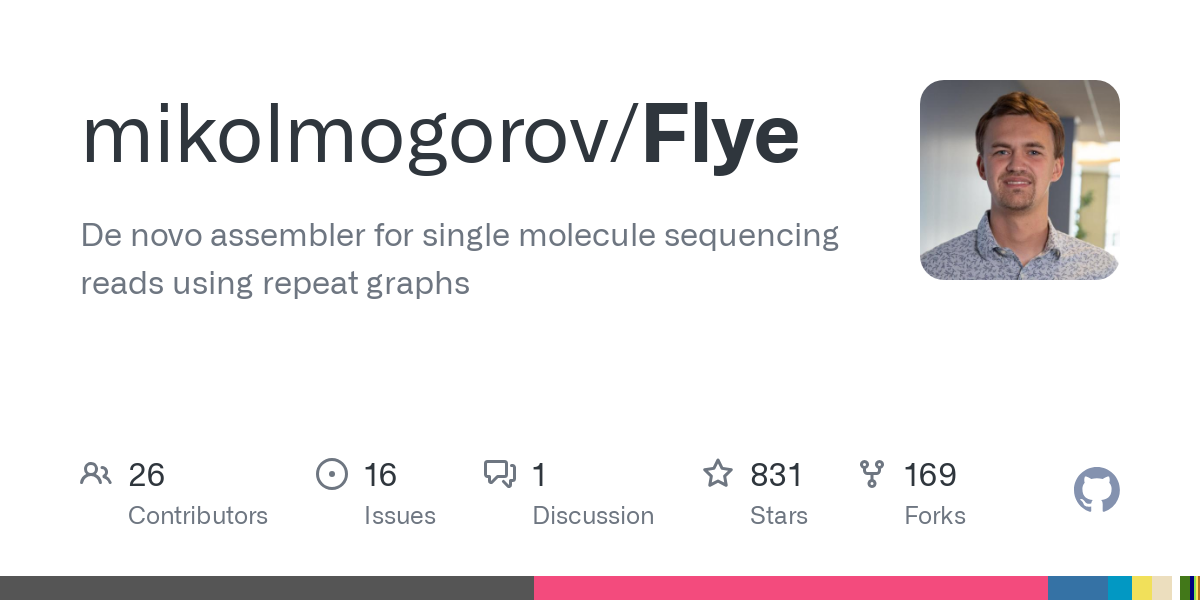Viewport: 1200px width, 600px height.
Task: Click the Contributors people icon
Action: click(96, 474)
